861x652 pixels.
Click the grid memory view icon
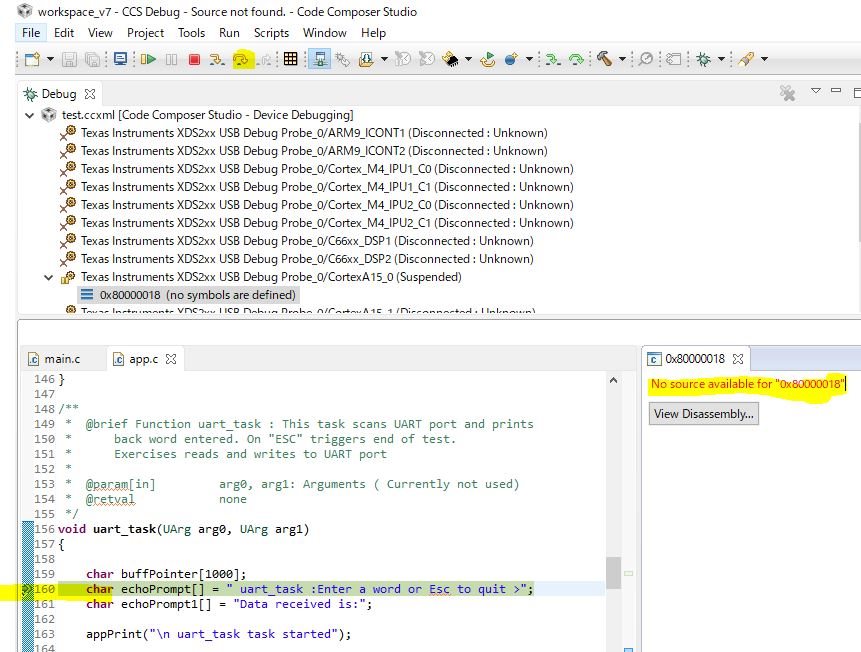click(x=290, y=59)
